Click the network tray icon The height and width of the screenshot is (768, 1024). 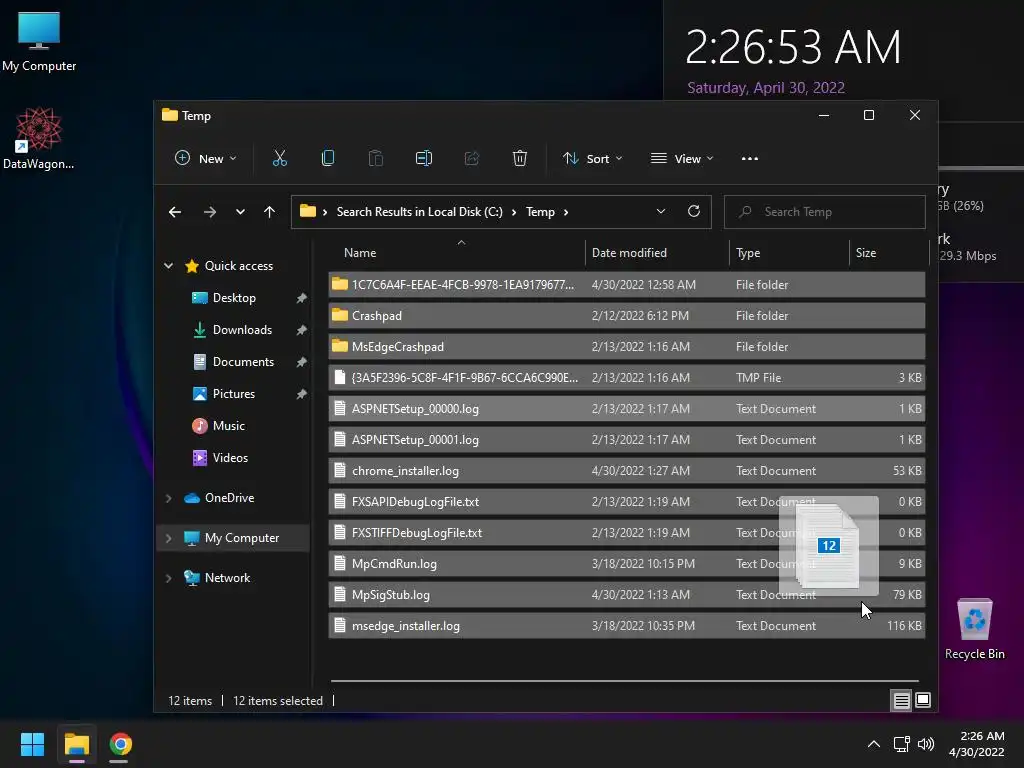(902, 744)
